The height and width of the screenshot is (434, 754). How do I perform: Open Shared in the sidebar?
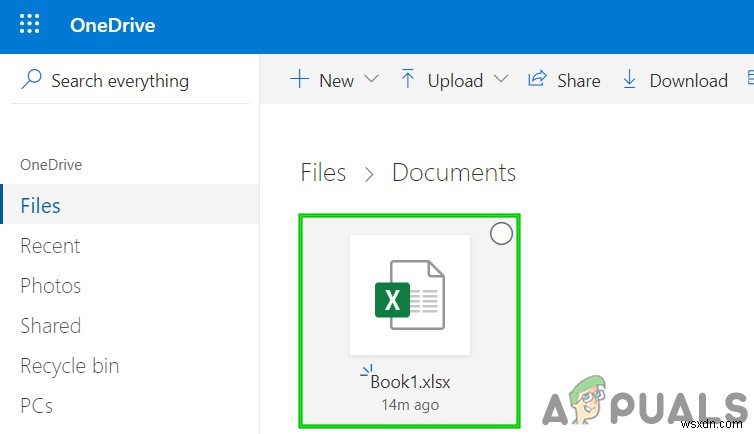50,325
